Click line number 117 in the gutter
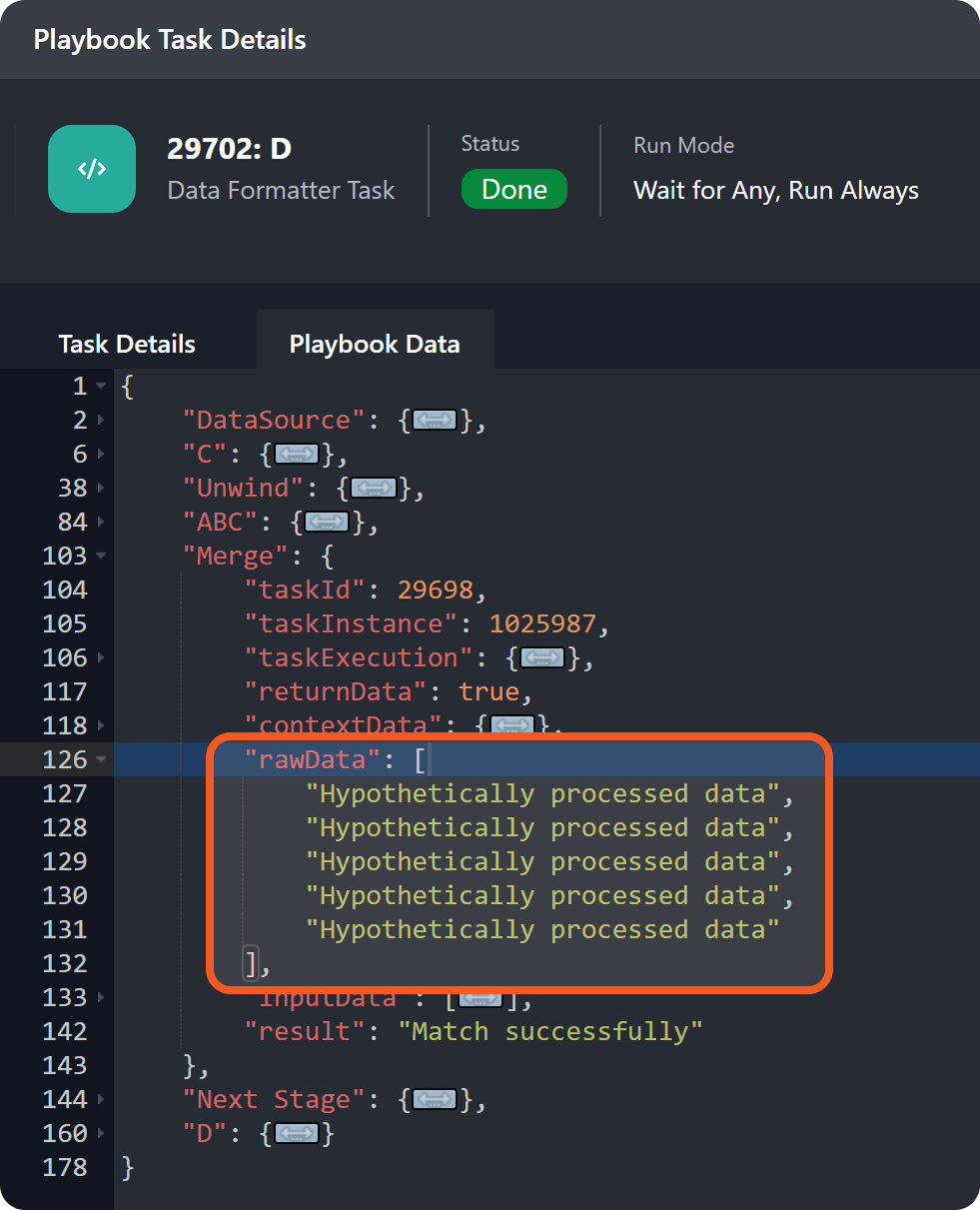The width and height of the screenshot is (980, 1210). pyautogui.click(x=65, y=692)
